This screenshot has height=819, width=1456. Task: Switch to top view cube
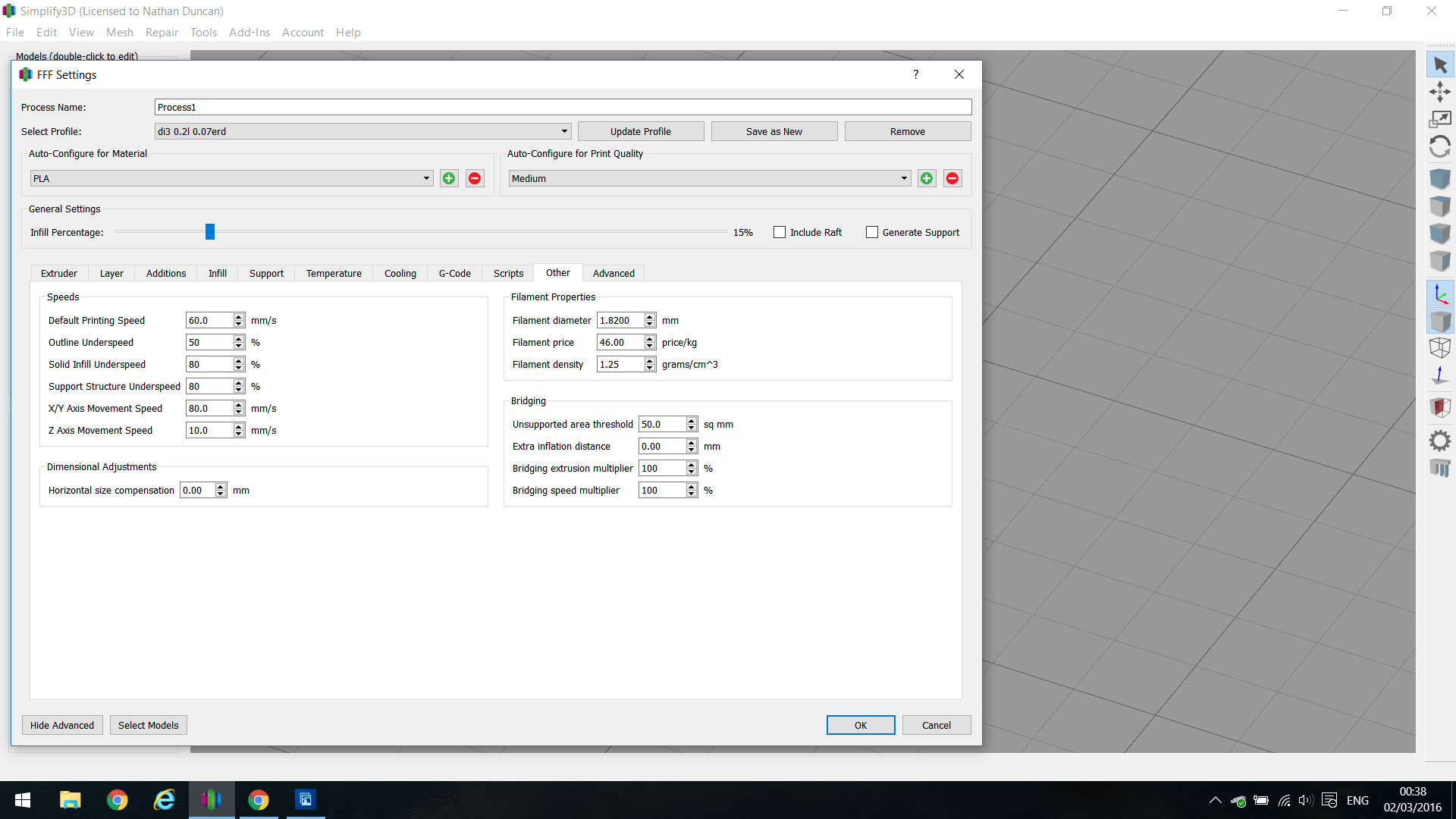click(x=1440, y=206)
